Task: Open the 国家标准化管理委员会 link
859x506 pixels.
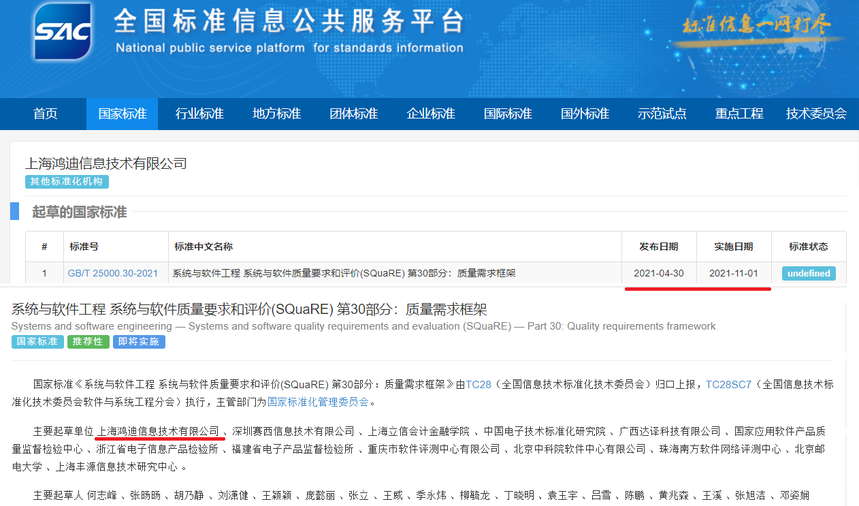Action: pos(318,402)
